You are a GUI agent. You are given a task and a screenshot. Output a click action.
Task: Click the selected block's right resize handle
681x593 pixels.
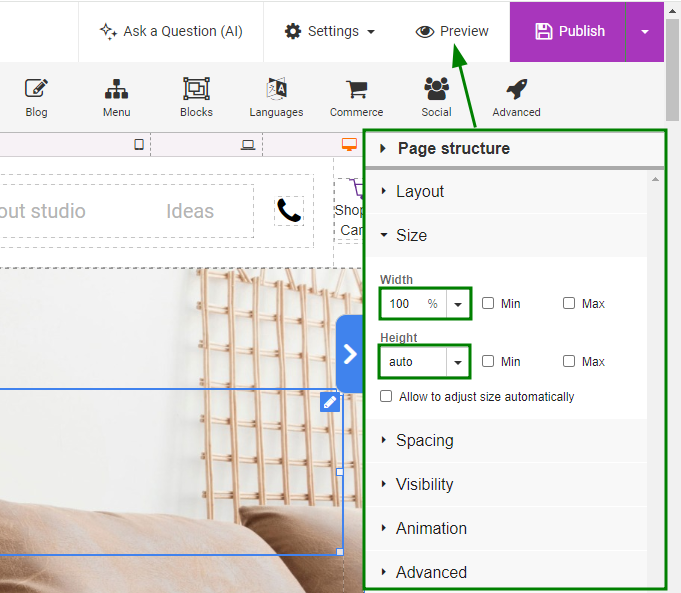[x=340, y=472]
